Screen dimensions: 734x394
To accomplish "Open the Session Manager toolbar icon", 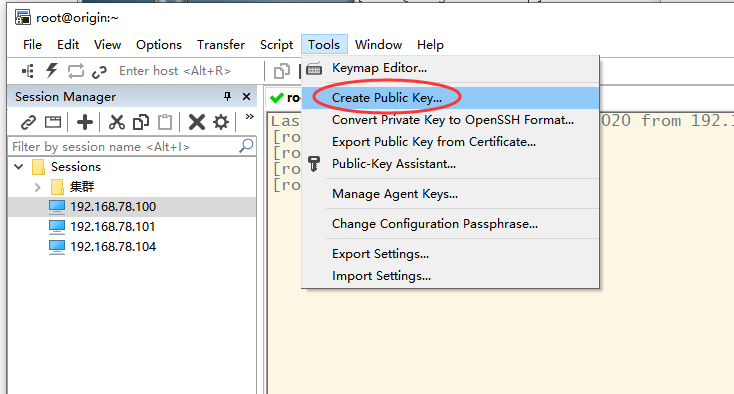I will [28, 71].
